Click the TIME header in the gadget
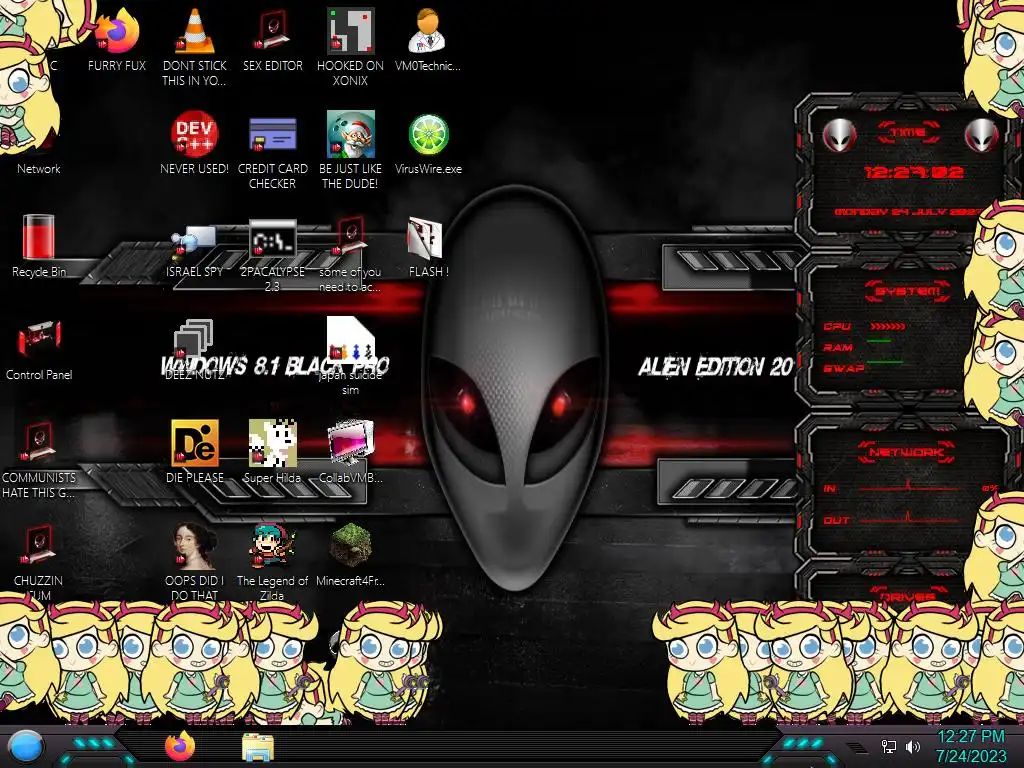1024x768 pixels. pos(908,132)
